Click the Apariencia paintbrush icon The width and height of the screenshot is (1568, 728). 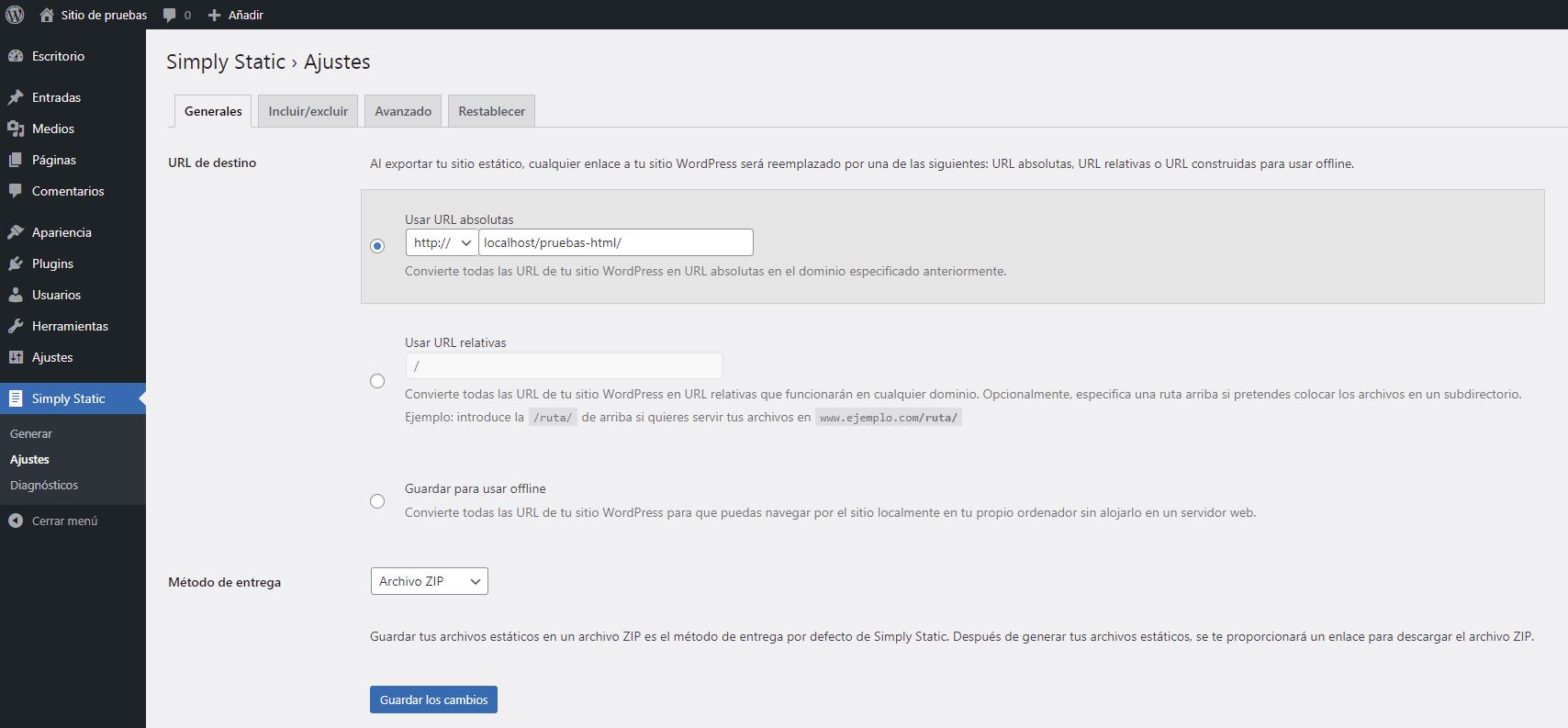(x=16, y=232)
